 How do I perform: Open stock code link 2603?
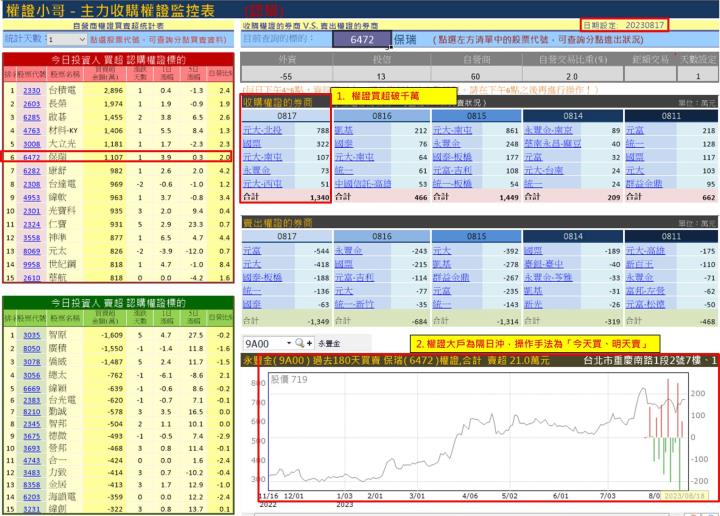click(x=32, y=104)
